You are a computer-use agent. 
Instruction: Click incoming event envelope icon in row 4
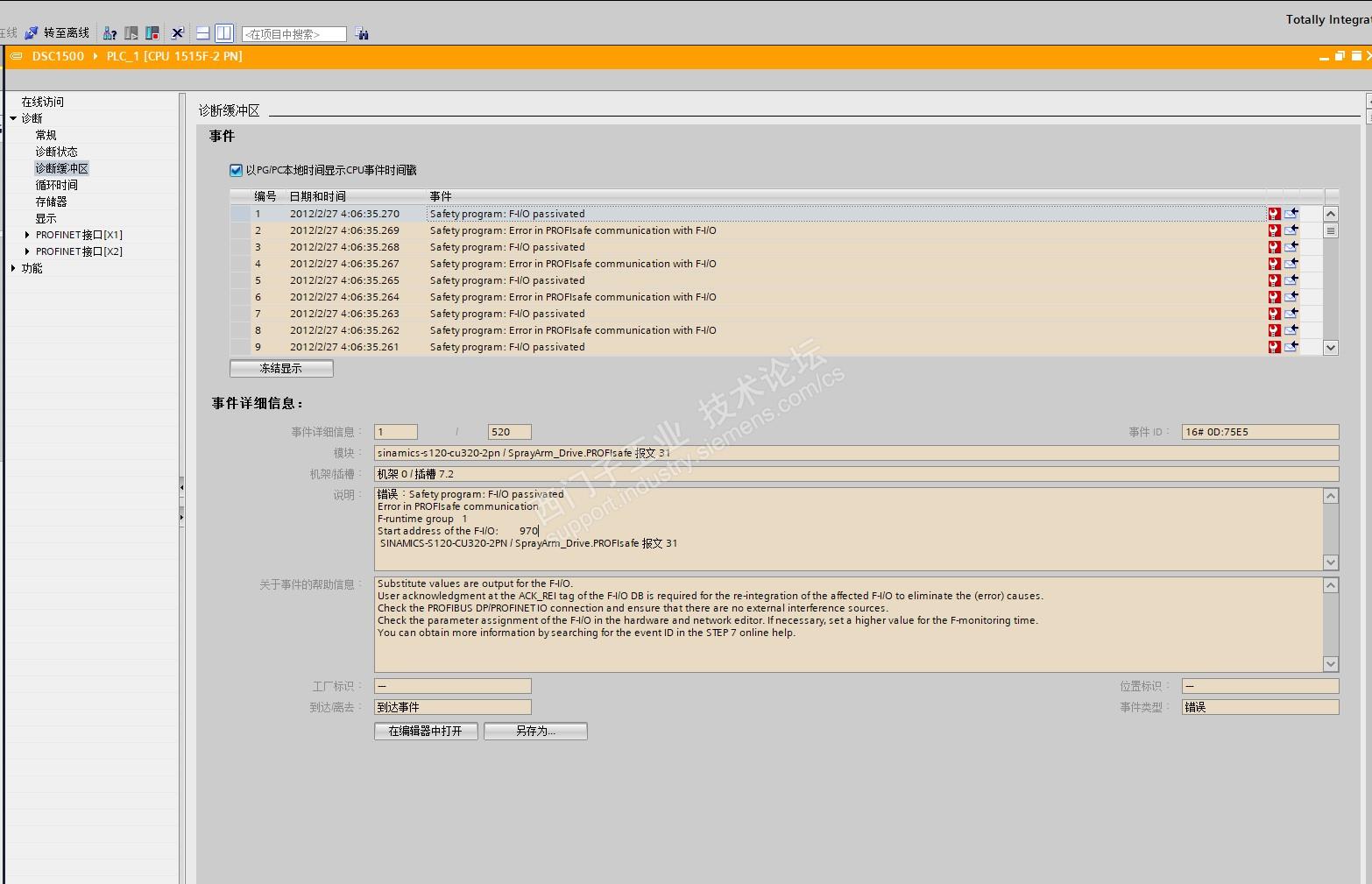pyautogui.click(x=1291, y=264)
